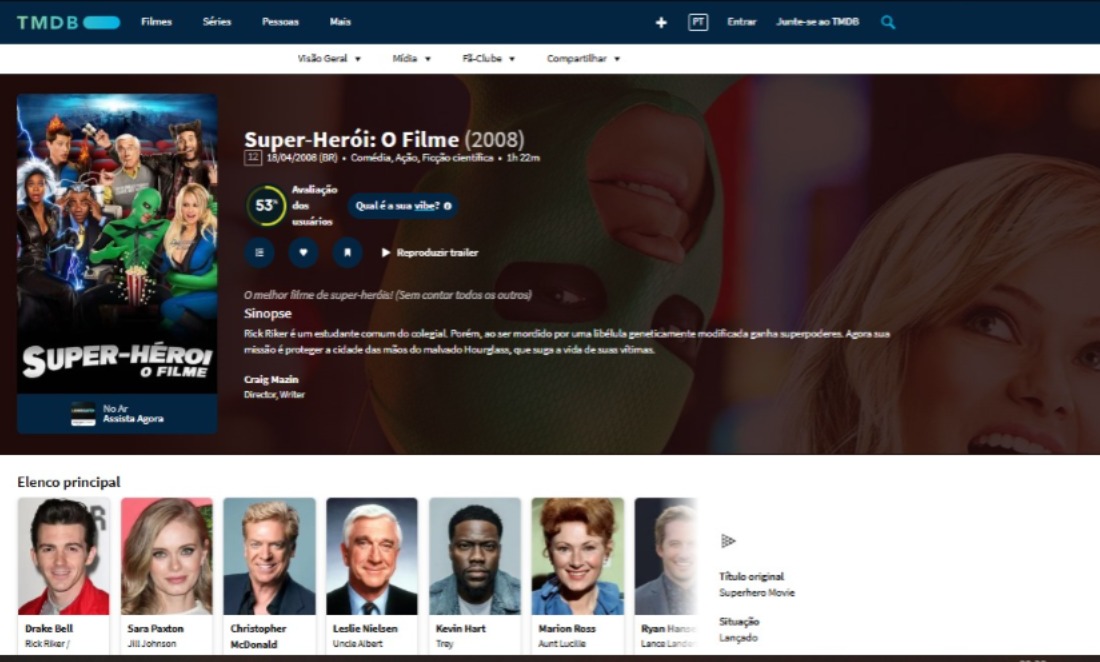Viewport: 1100px width, 662px height.
Task: Open the Séries menu
Action: (x=217, y=22)
